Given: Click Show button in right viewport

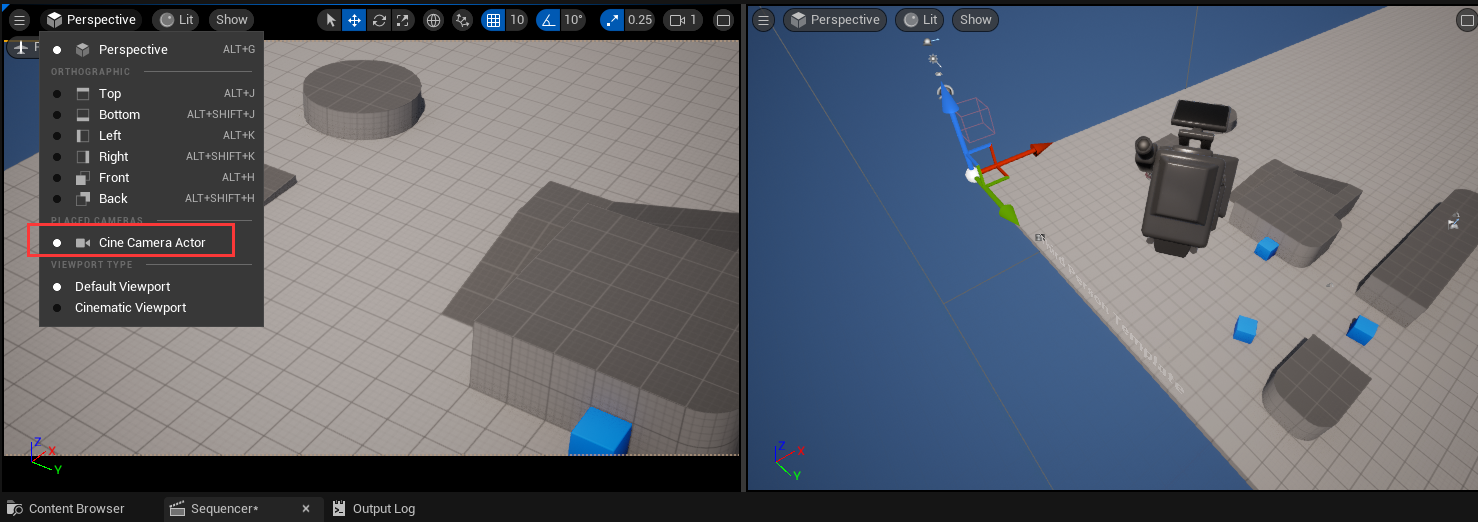Looking at the screenshot, I should [975, 20].
